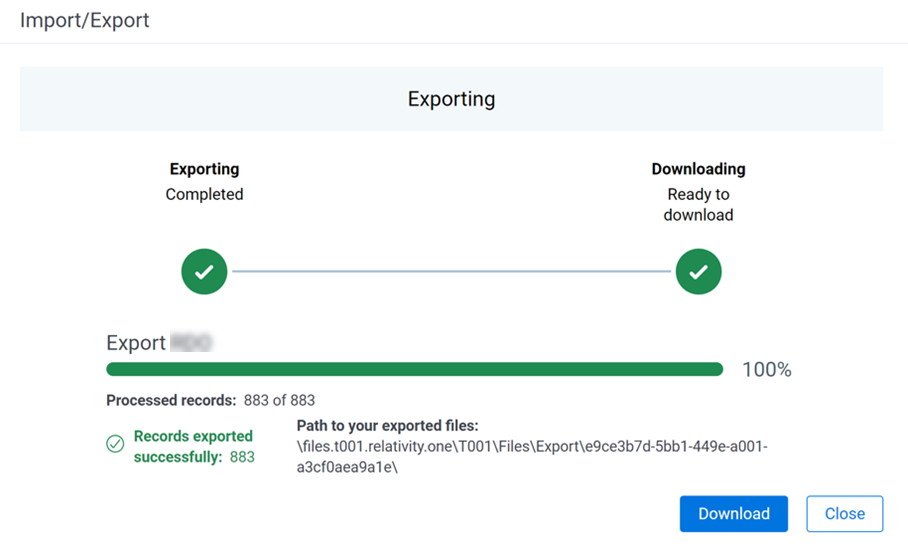Click Path to your exported files label

coord(387,426)
